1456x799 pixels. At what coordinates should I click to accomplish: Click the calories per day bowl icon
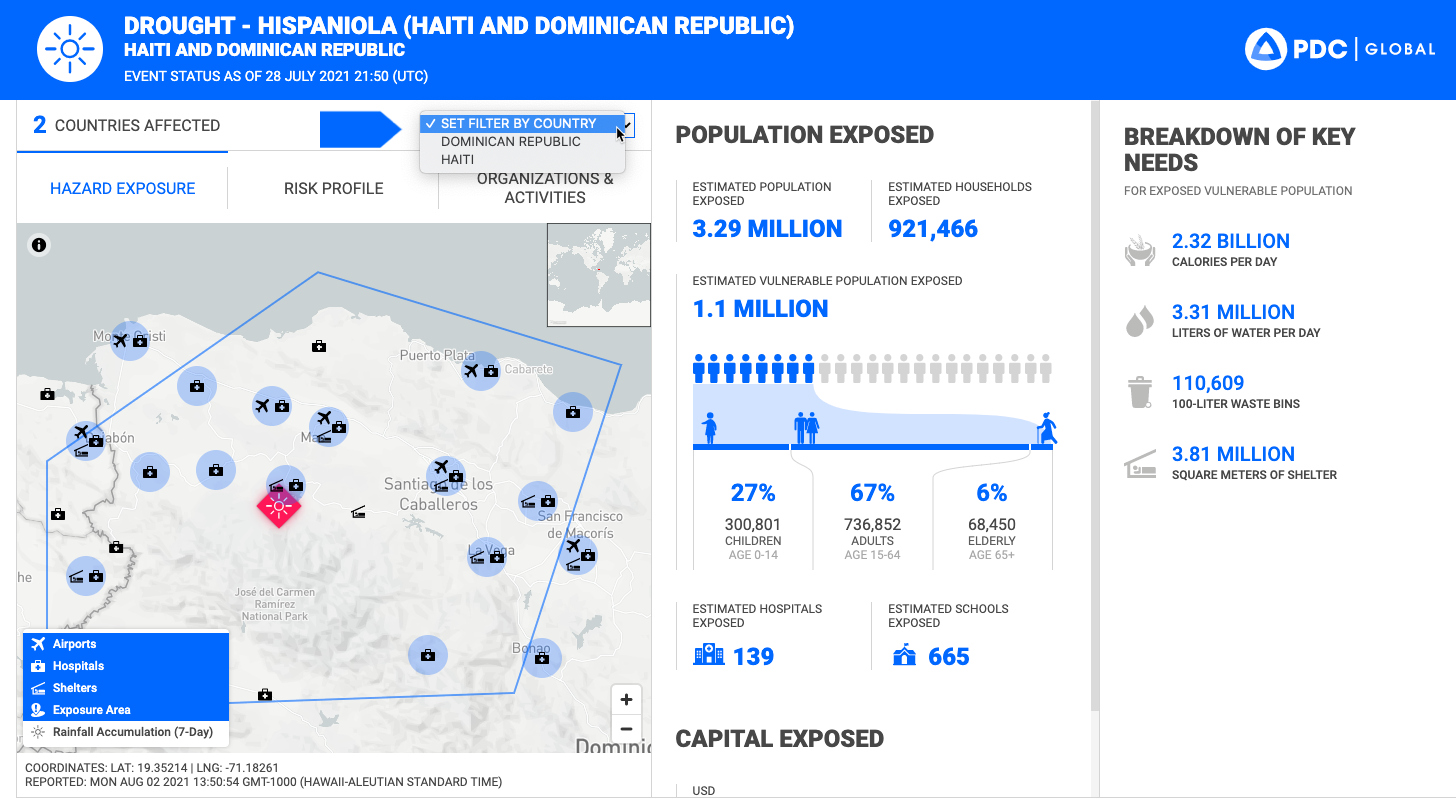[1140, 251]
